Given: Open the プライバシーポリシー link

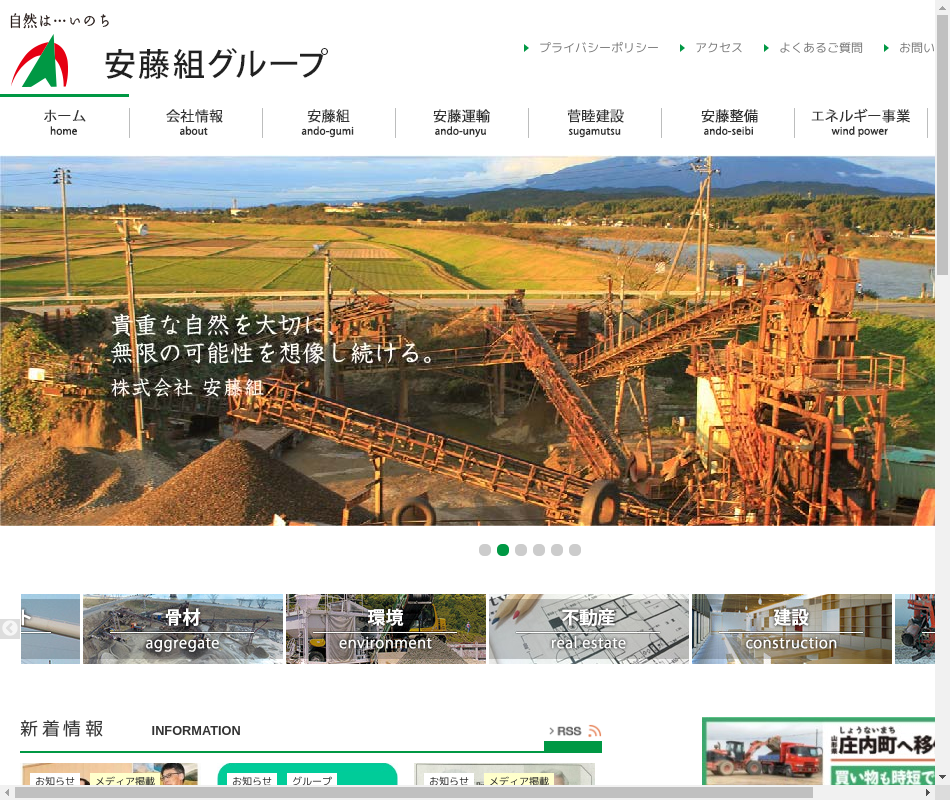Looking at the screenshot, I should pos(598,48).
